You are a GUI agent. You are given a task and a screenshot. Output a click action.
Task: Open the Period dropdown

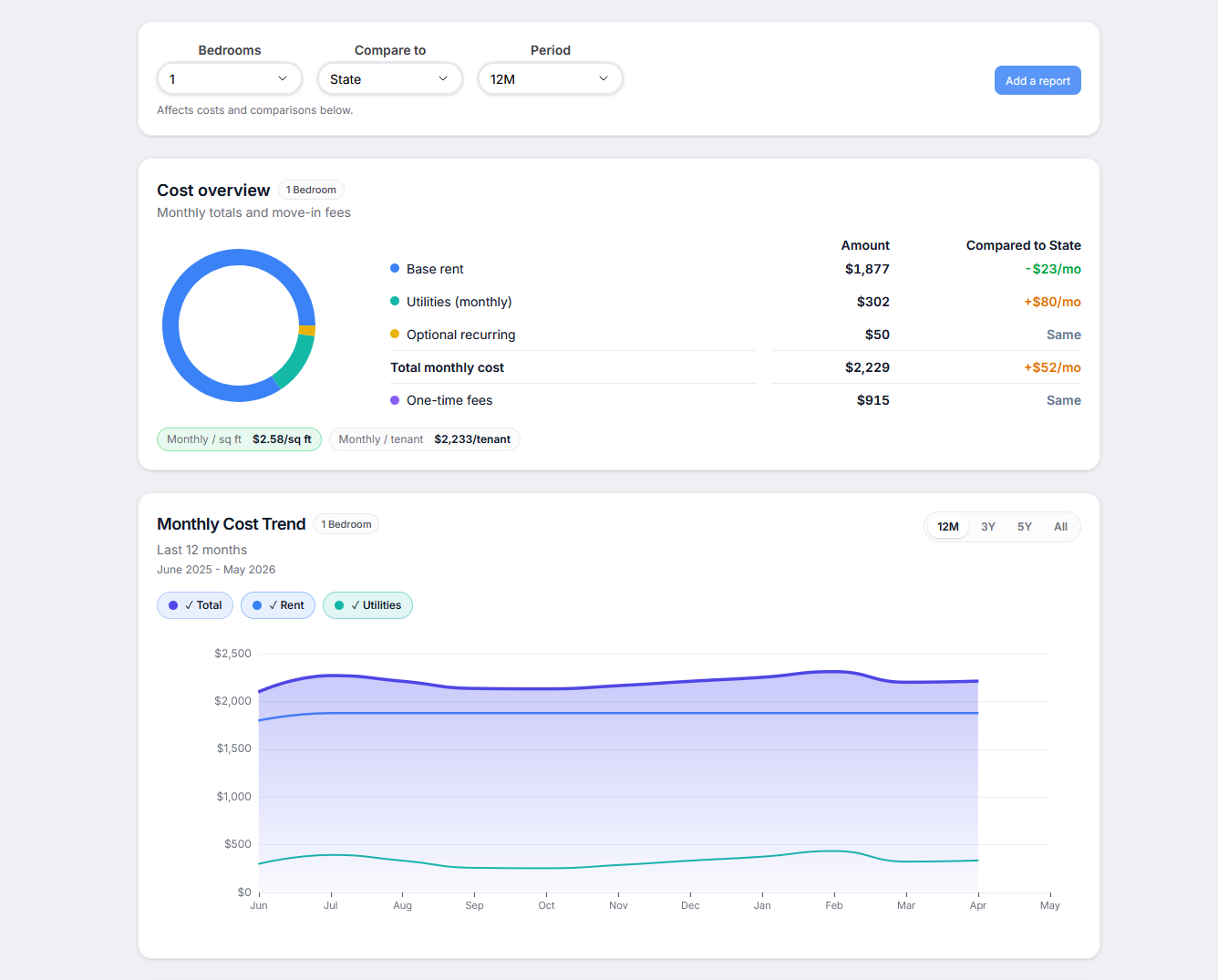click(551, 79)
